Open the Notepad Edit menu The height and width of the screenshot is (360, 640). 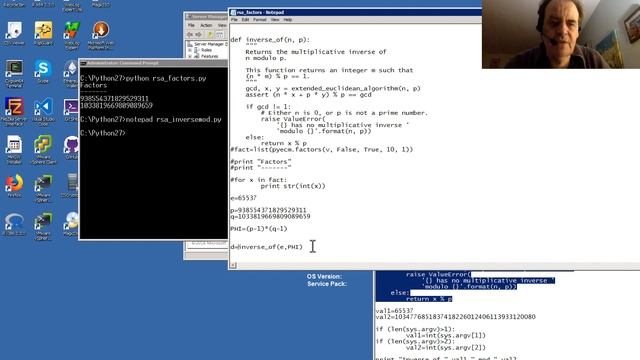[x=245, y=20]
